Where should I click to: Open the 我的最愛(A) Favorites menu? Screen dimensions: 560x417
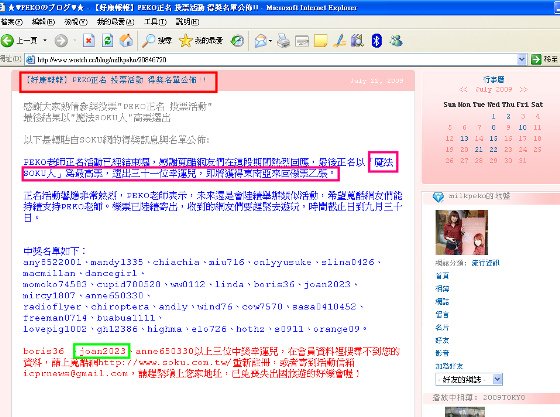point(115,22)
